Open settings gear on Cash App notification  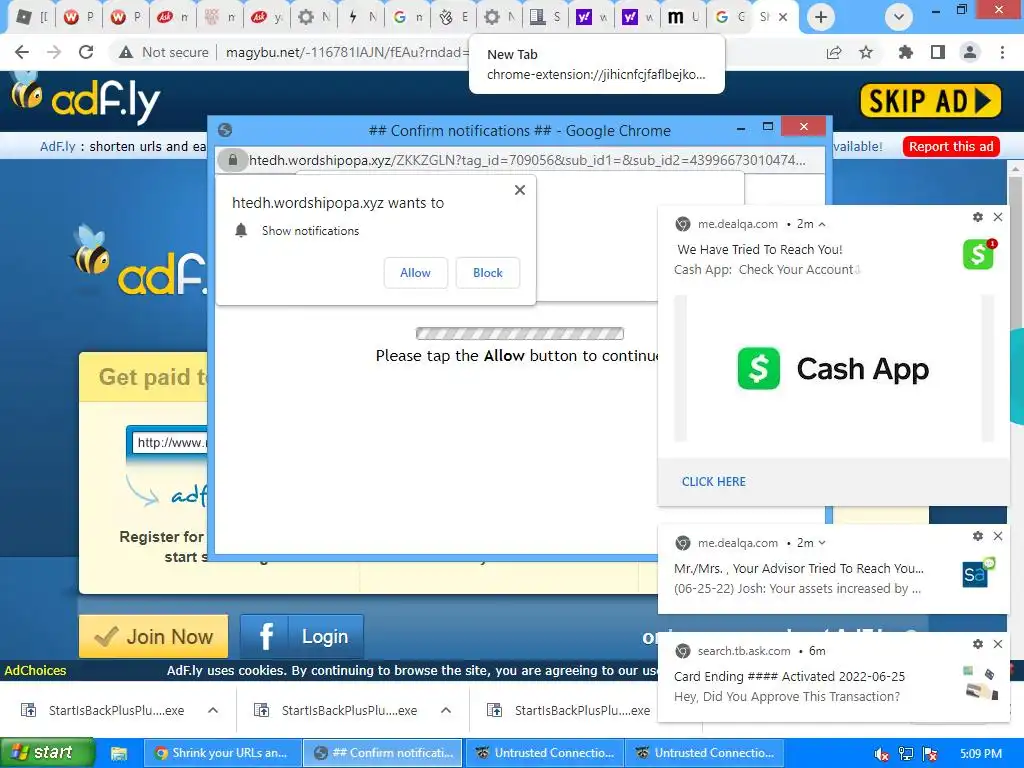coord(978,217)
